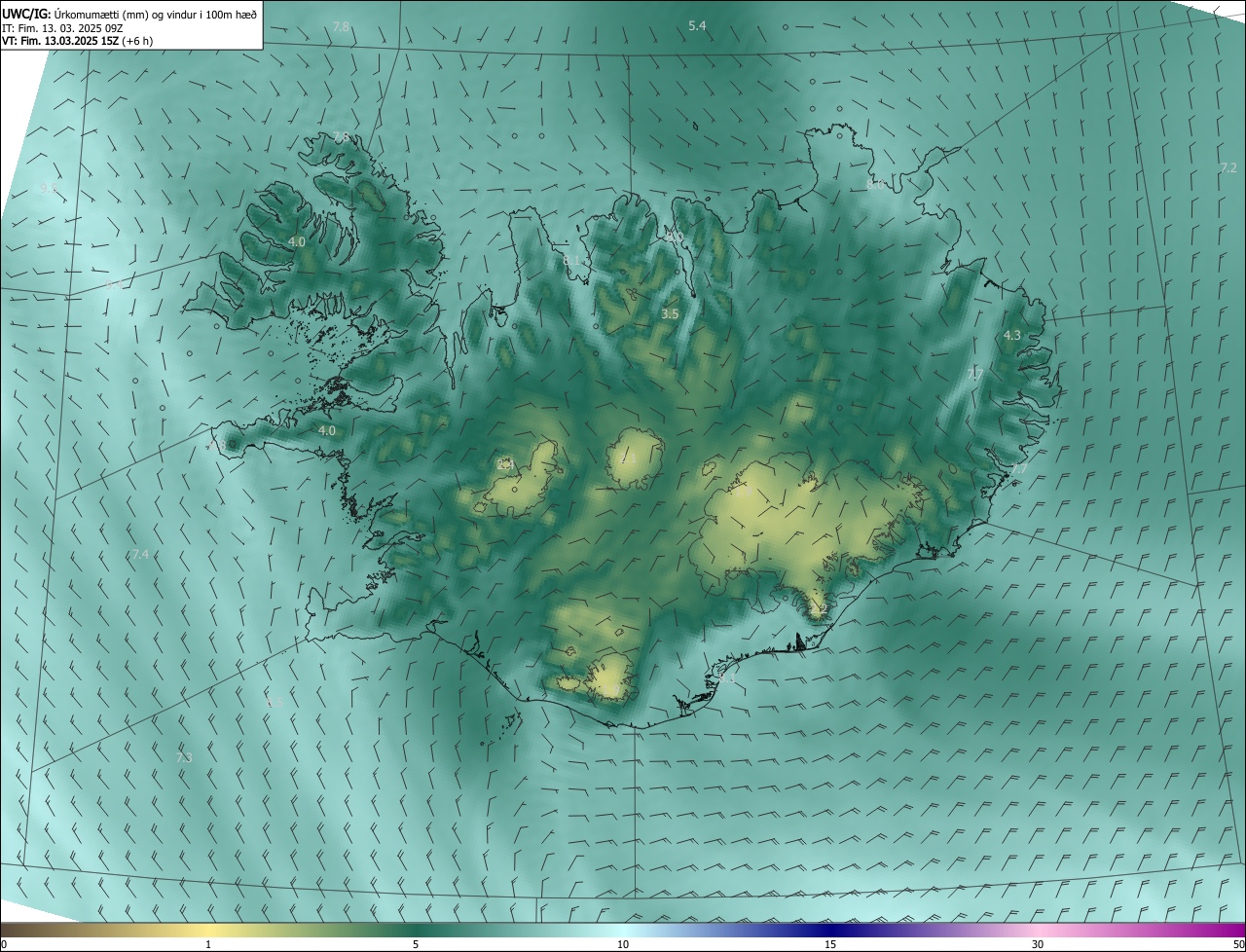Click the map value 4.3

[x=1012, y=335]
